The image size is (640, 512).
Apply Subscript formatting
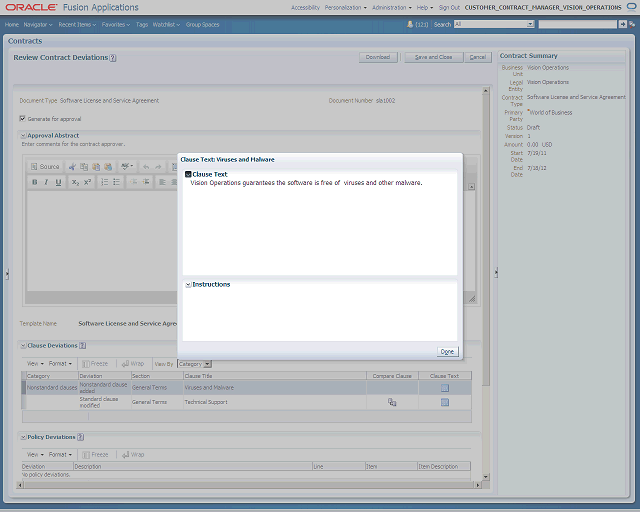[75, 182]
